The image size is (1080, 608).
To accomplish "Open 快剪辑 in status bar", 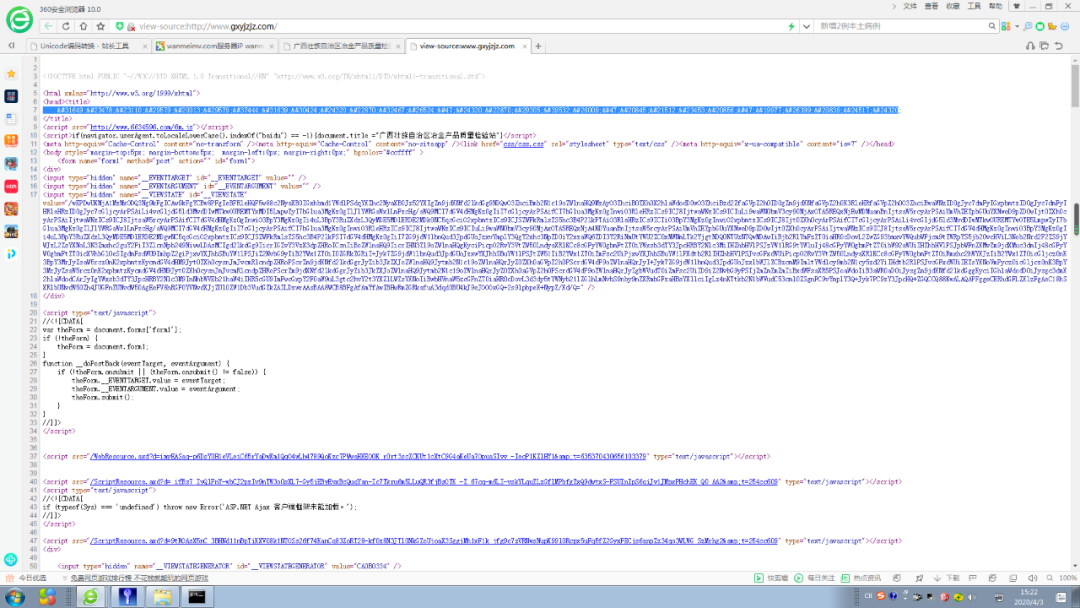I will tap(771, 578).
